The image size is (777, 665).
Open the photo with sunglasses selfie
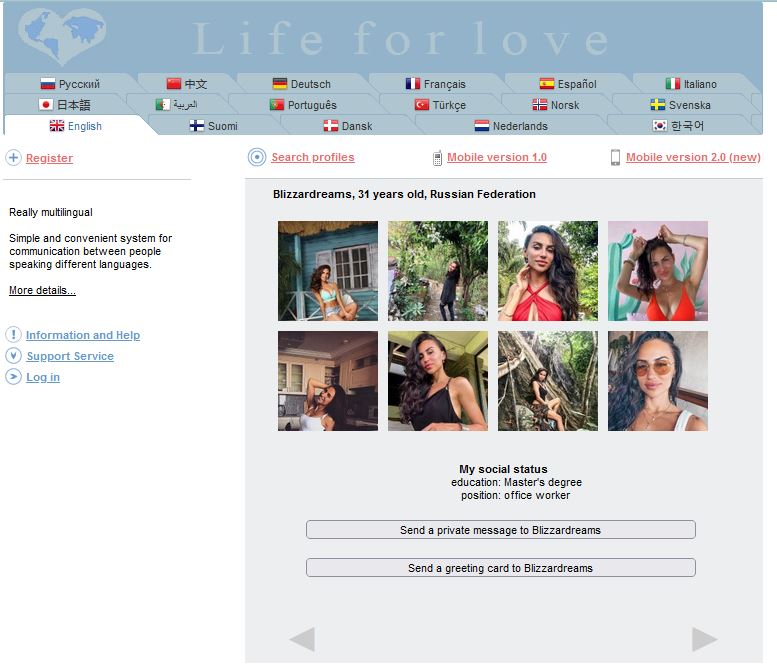tap(658, 381)
